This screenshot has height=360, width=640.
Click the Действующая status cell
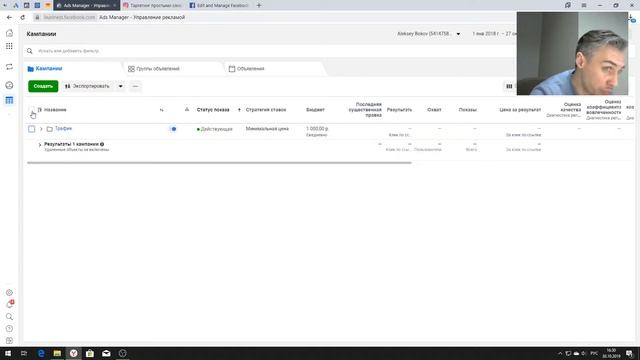click(x=215, y=129)
